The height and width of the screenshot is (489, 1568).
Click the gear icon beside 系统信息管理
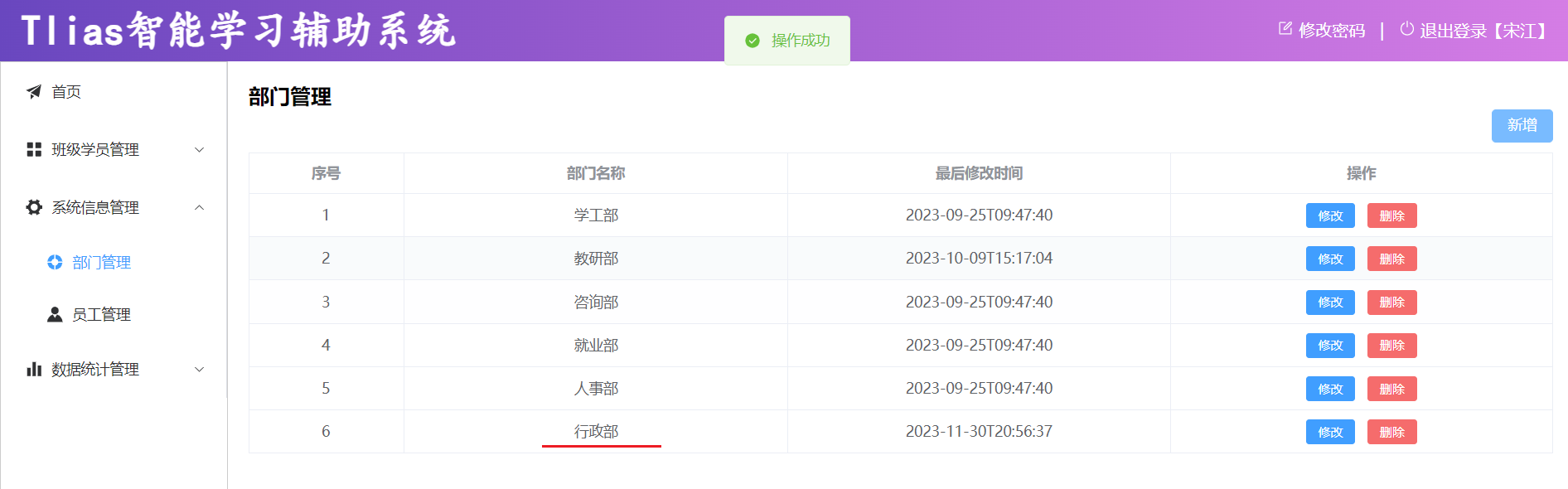click(34, 207)
